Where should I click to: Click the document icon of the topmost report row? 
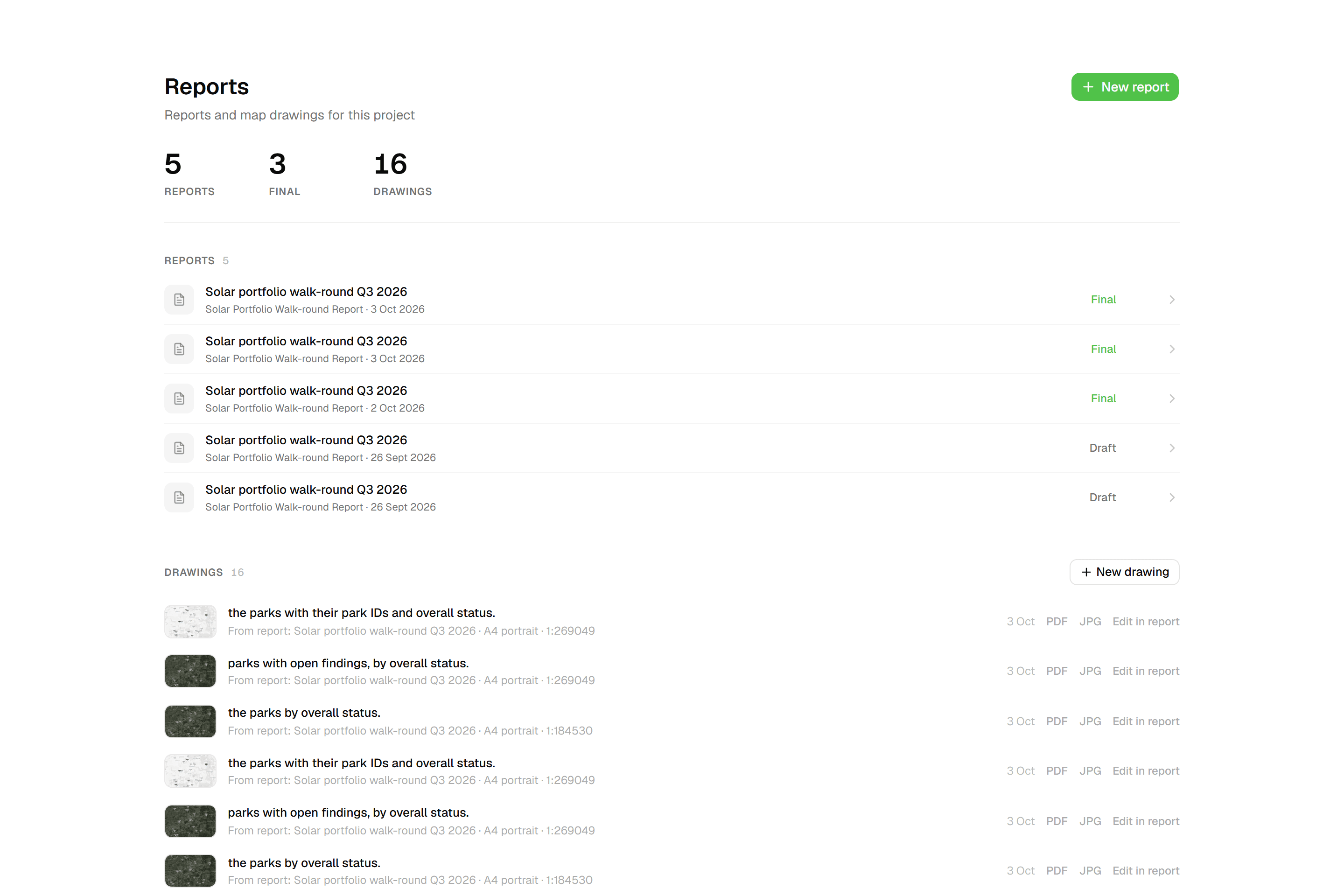point(179,300)
